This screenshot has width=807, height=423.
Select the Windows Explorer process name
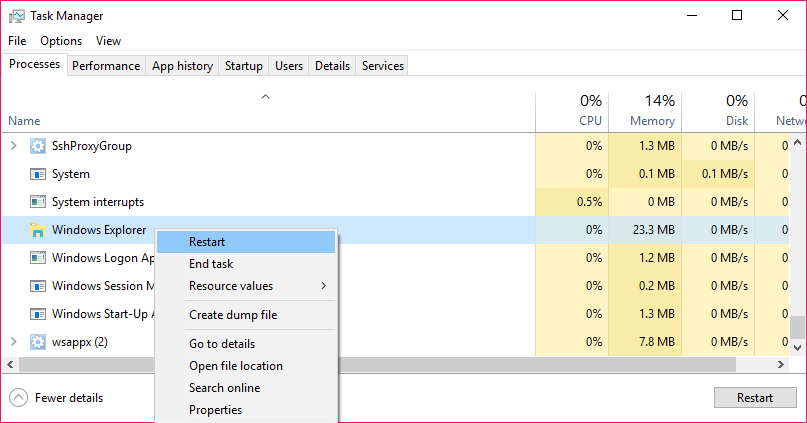tap(99, 230)
